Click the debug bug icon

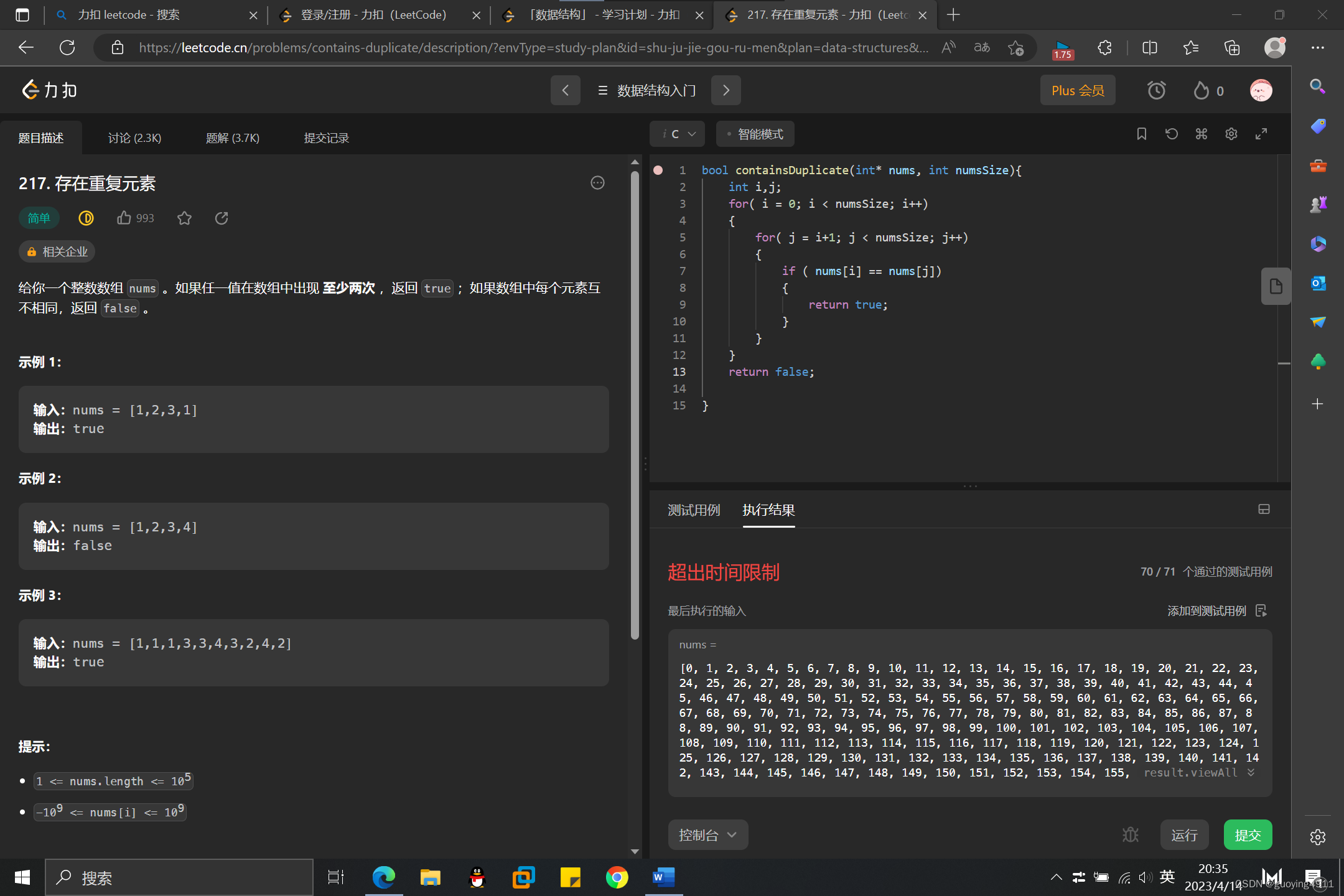[x=1130, y=834]
